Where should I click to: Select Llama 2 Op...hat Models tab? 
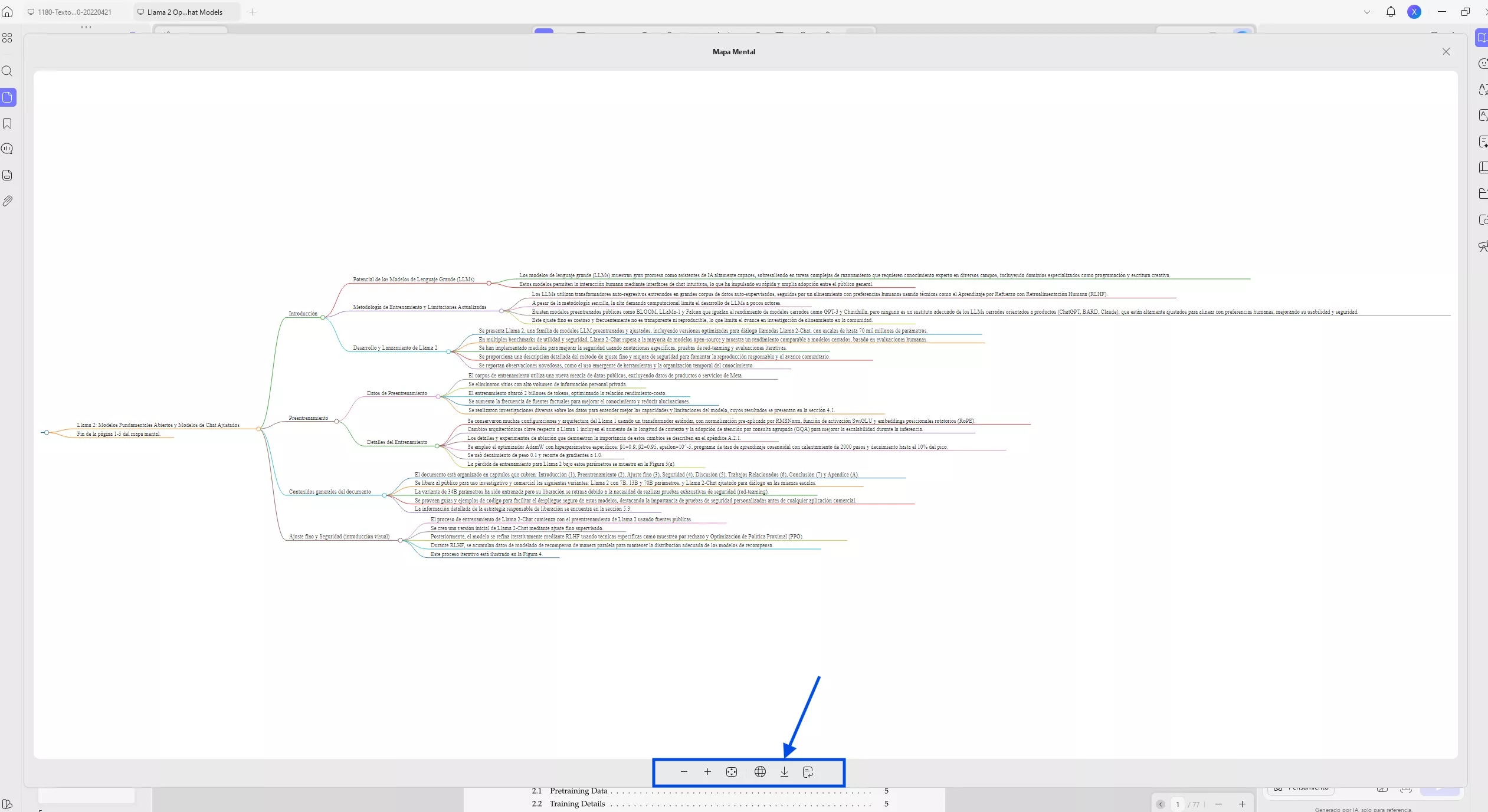point(185,12)
